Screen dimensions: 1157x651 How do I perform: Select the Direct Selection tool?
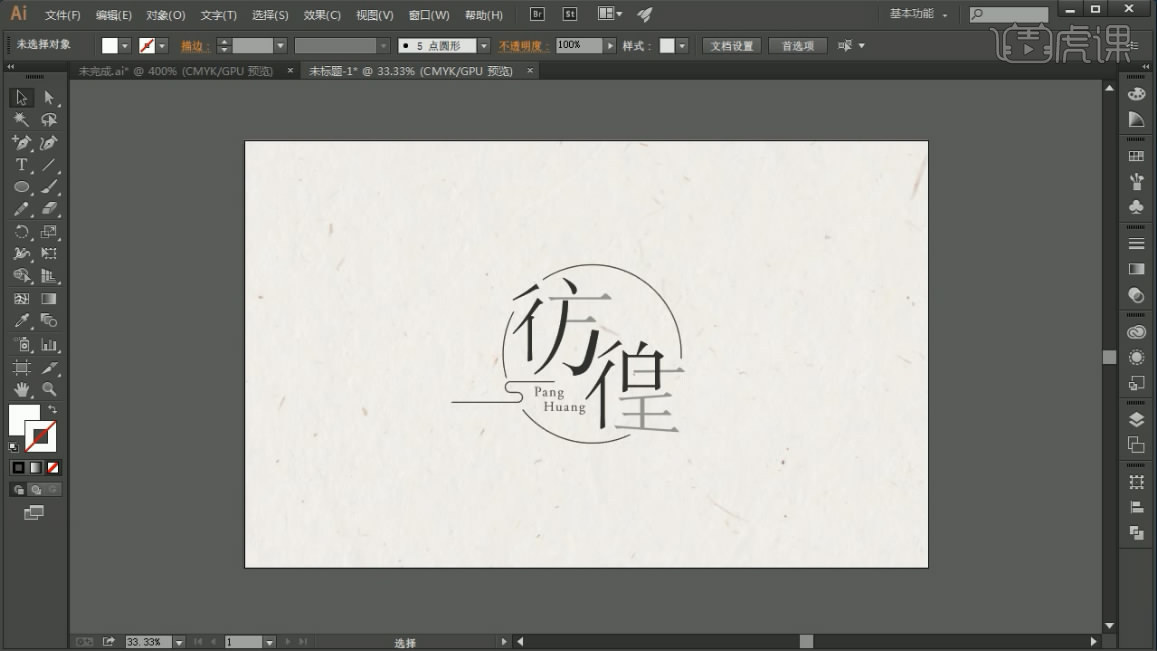pyautogui.click(x=49, y=97)
